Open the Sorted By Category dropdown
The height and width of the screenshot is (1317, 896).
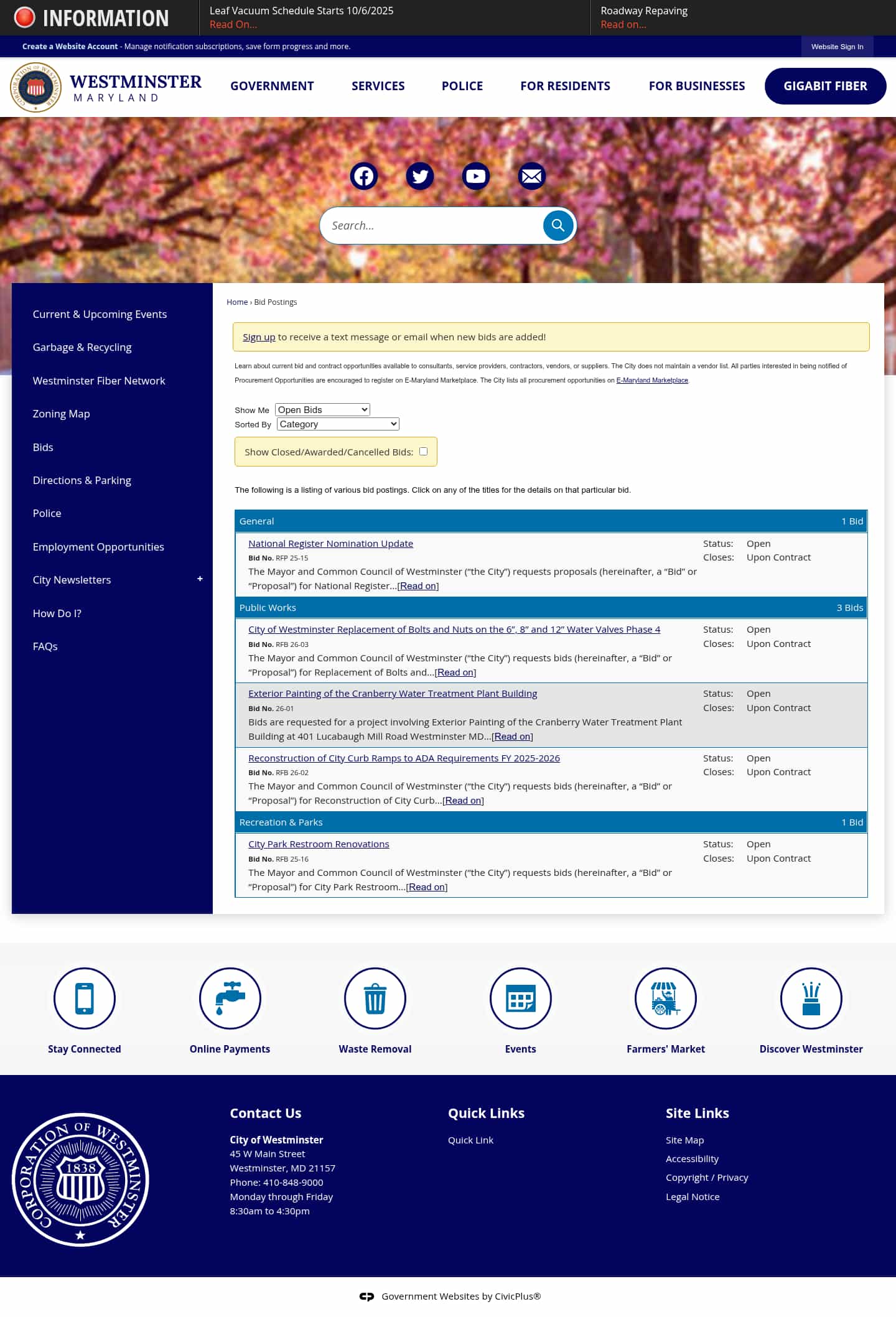[338, 424]
